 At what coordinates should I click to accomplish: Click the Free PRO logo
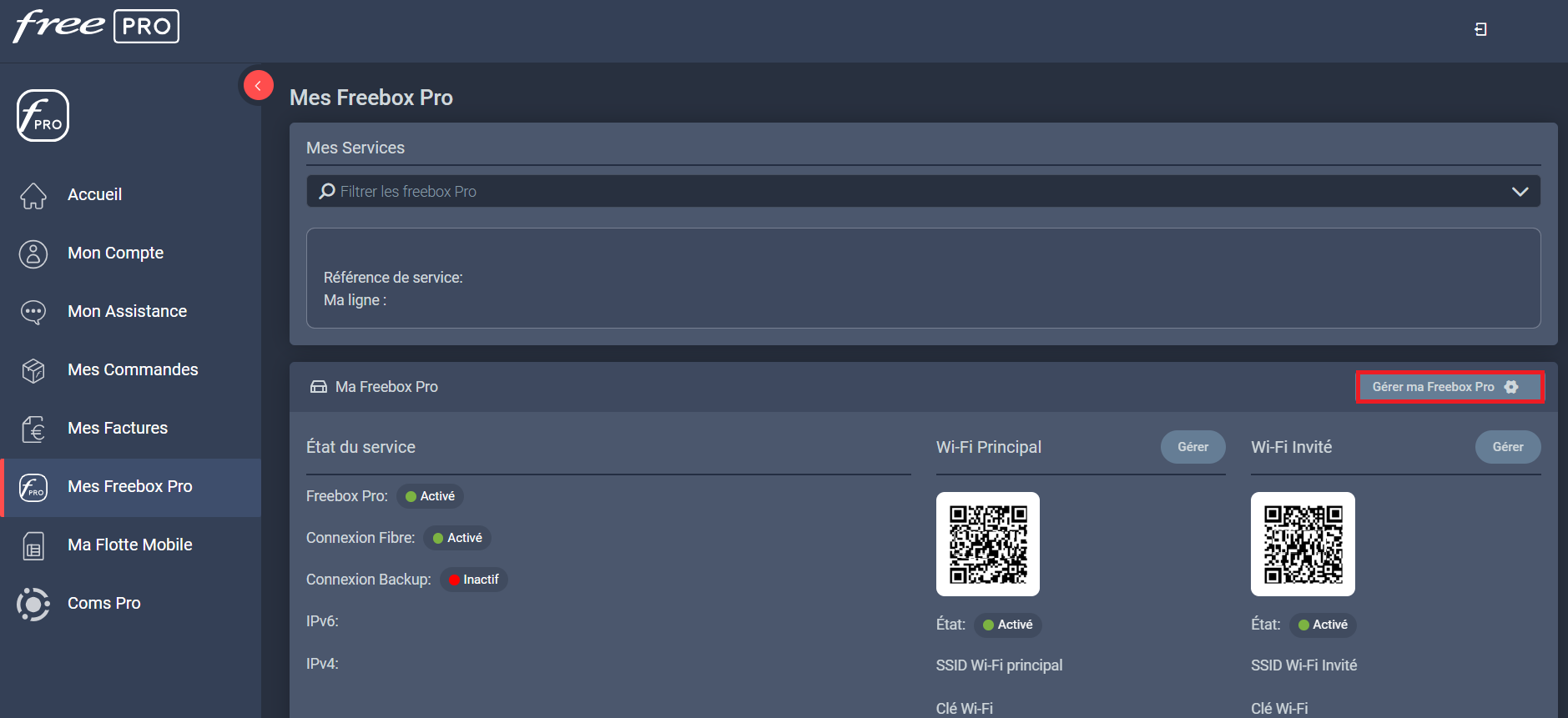coord(96,27)
